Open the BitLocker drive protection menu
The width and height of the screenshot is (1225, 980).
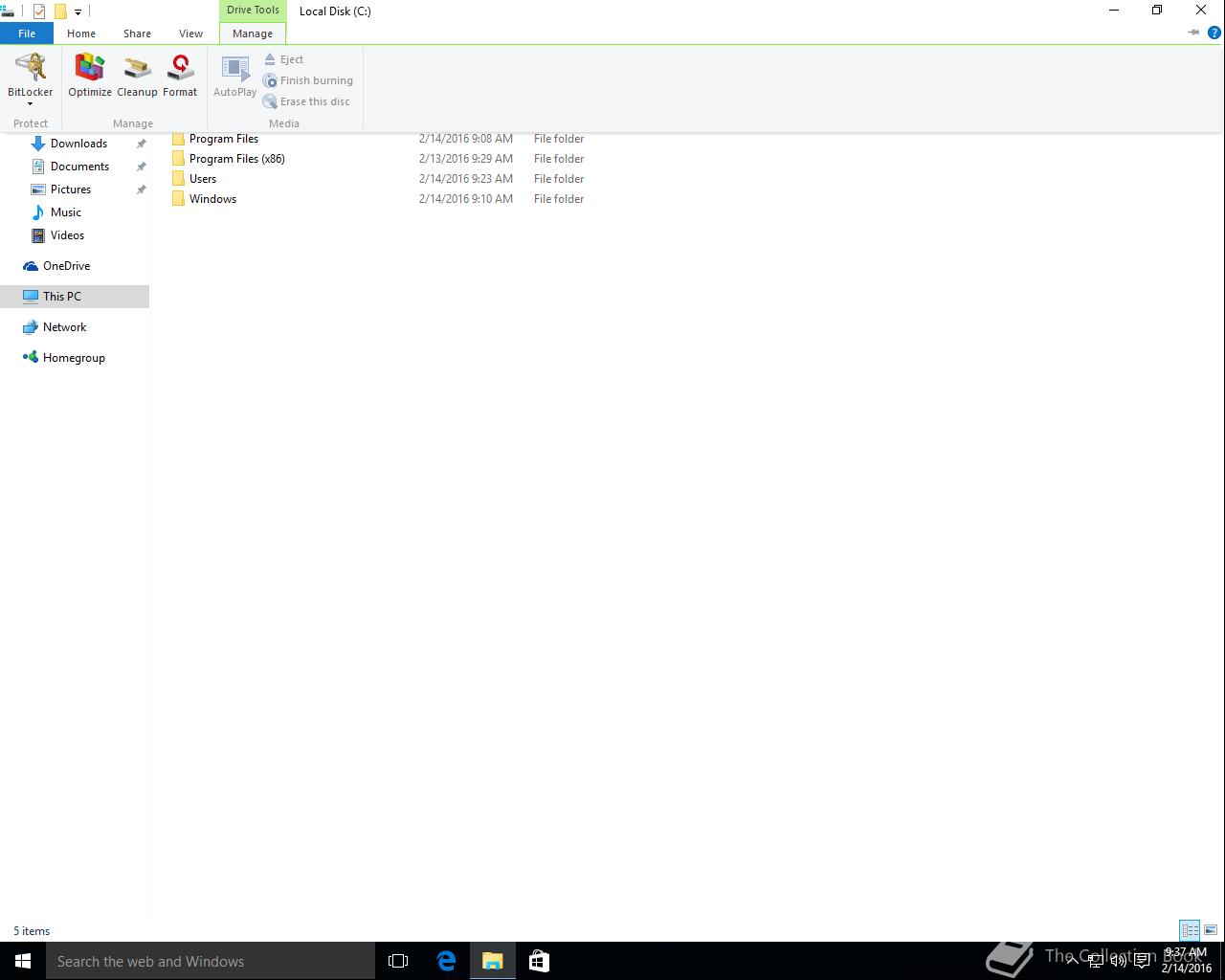click(31, 79)
